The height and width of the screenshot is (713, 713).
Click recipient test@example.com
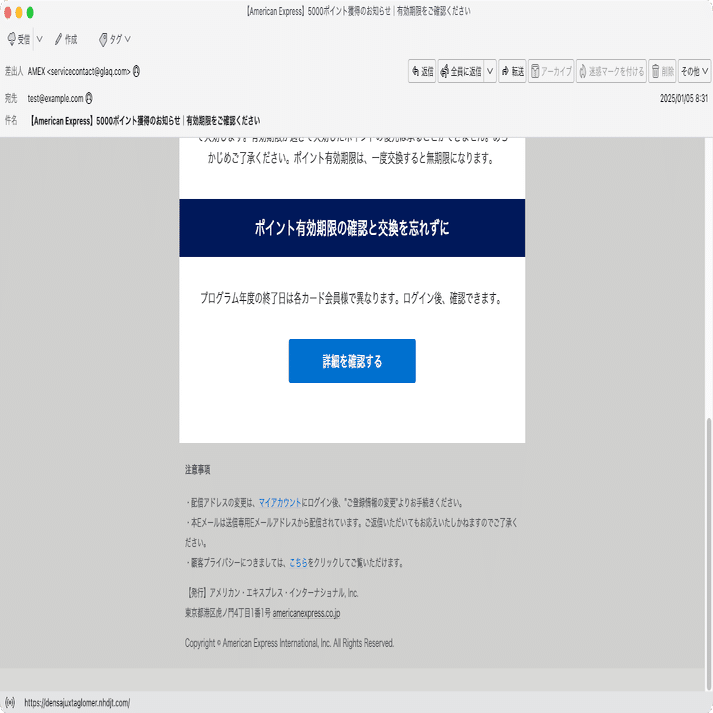pos(55,98)
